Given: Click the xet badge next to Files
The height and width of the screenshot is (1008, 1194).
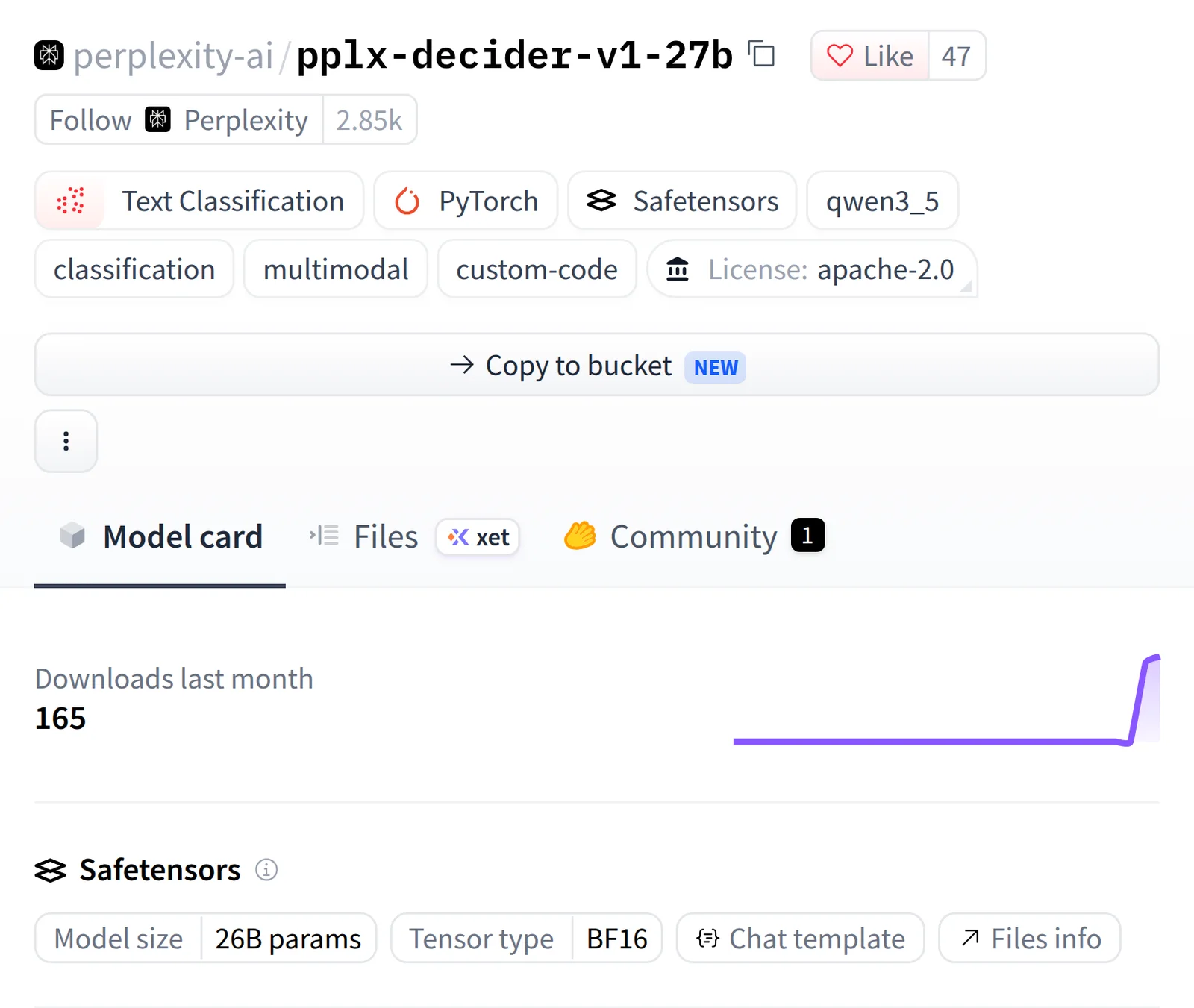Looking at the screenshot, I should (x=478, y=536).
